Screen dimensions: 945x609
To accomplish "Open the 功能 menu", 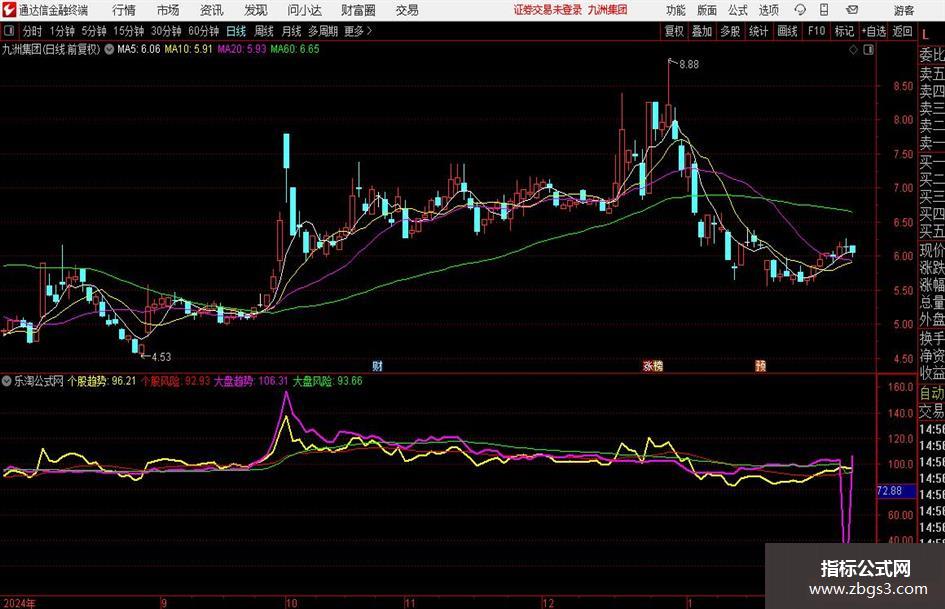I will pos(676,10).
